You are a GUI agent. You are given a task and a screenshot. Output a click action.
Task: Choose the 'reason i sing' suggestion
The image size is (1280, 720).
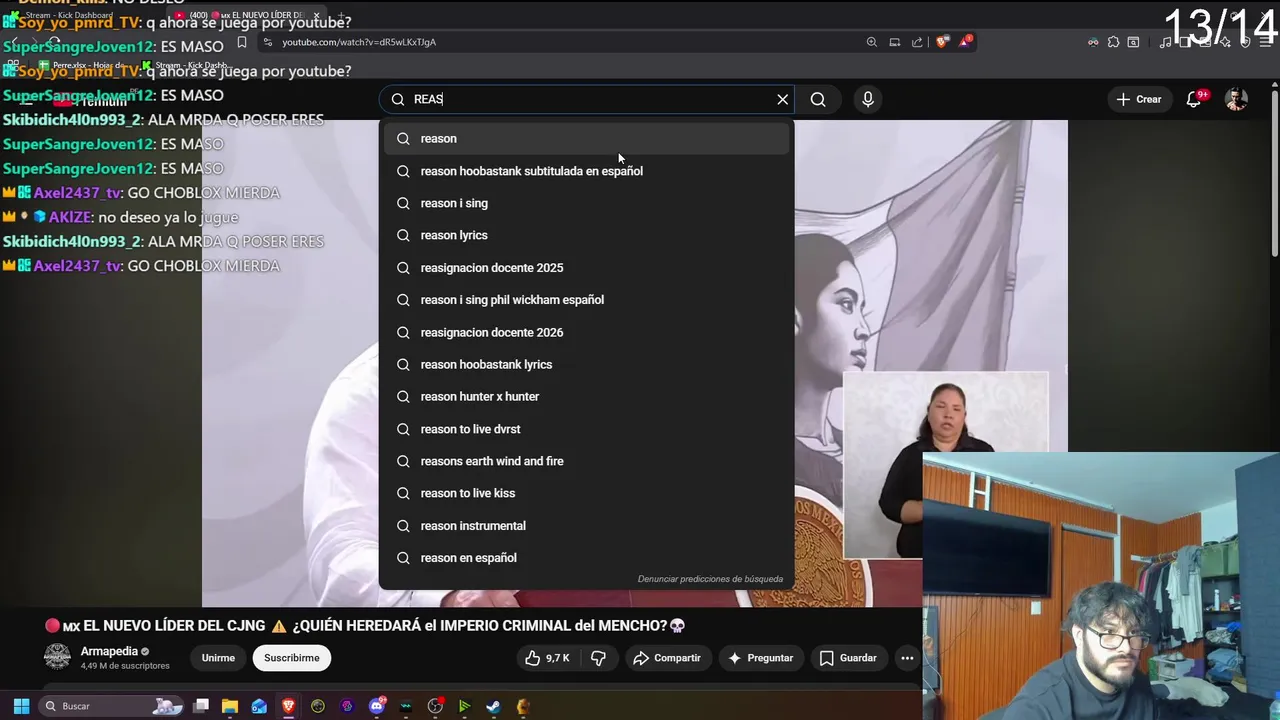tap(587, 203)
